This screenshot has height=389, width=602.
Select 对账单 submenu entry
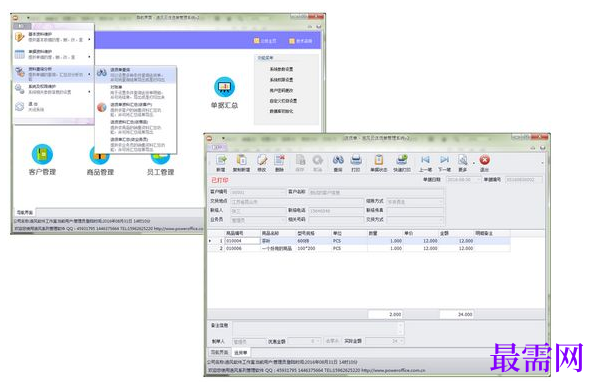coord(136,92)
